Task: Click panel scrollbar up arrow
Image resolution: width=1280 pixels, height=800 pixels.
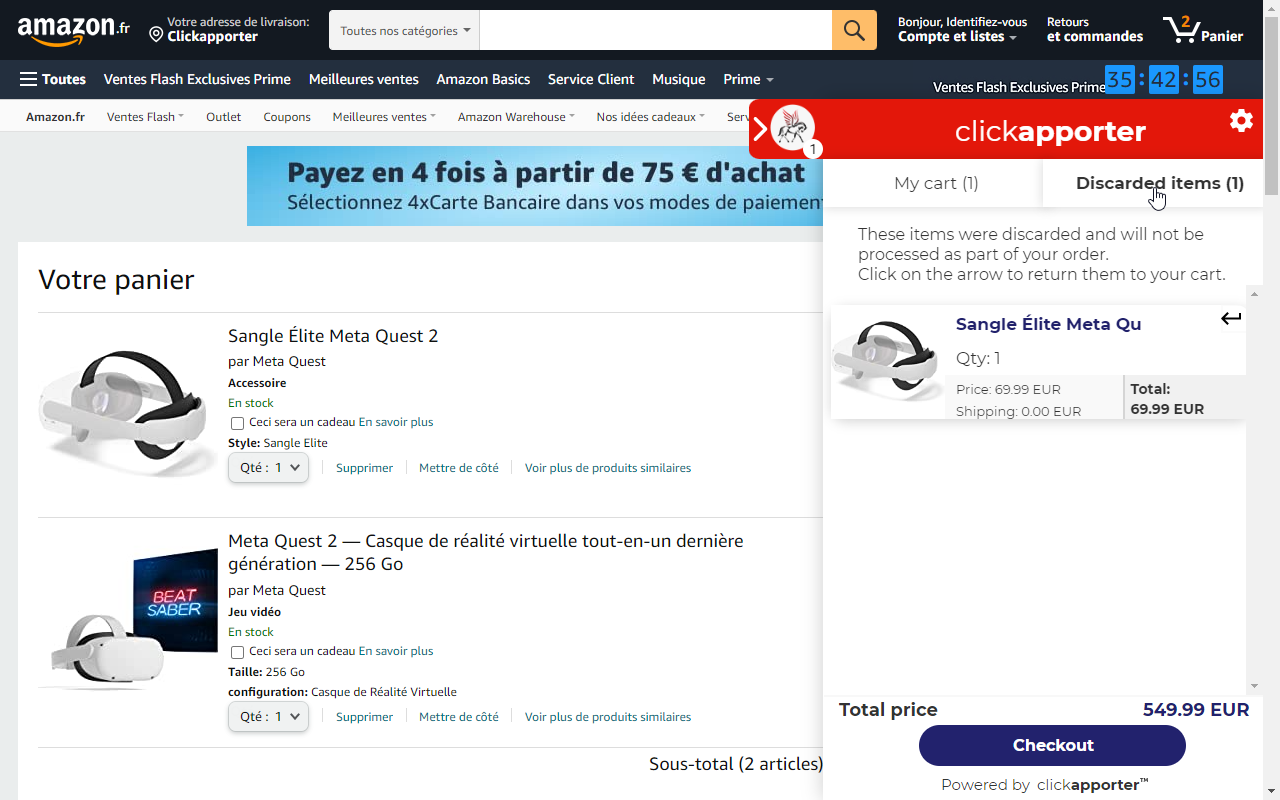Action: point(1255,293)
